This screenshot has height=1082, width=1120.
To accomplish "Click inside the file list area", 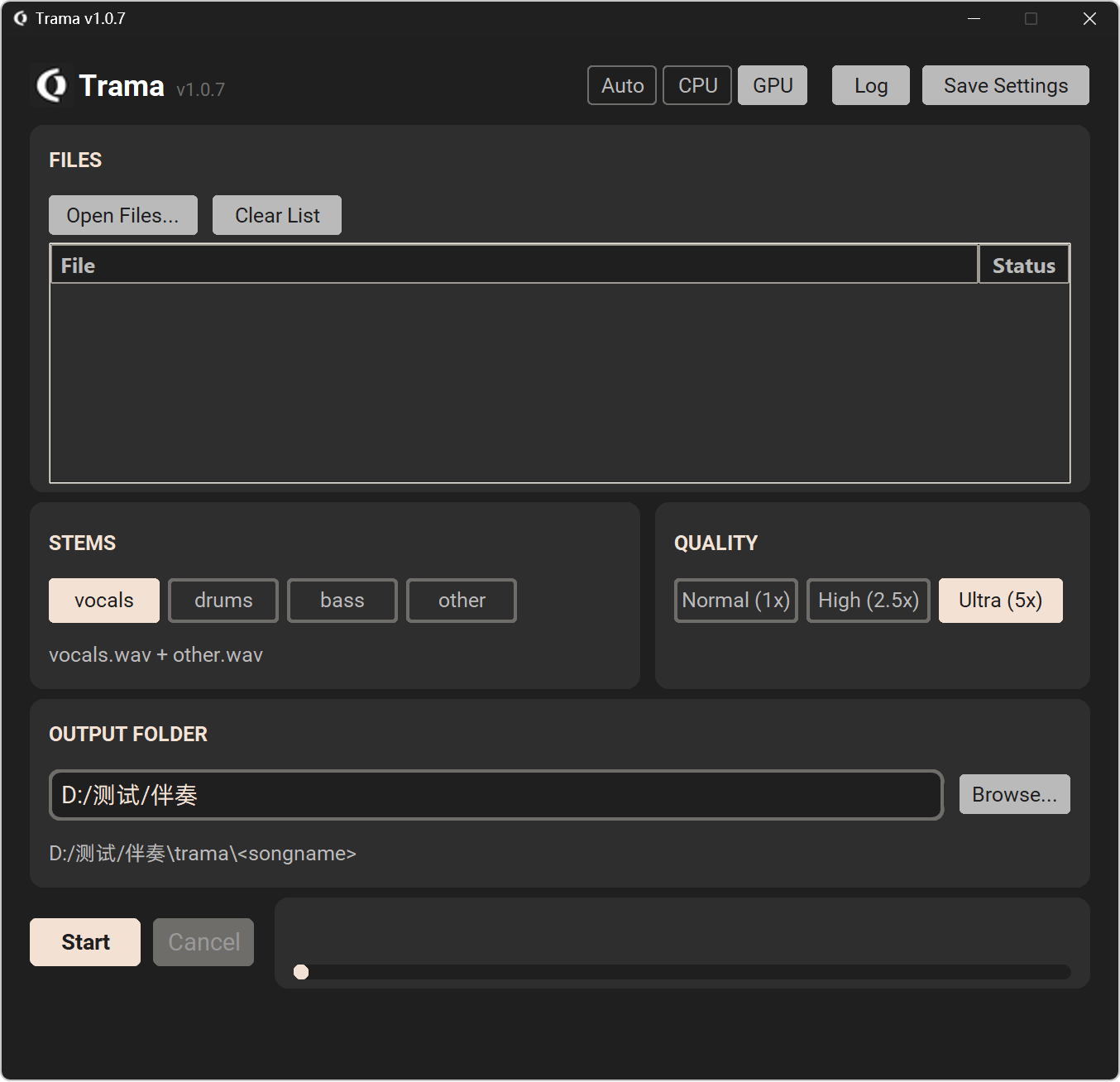I will tap(560, 383).
